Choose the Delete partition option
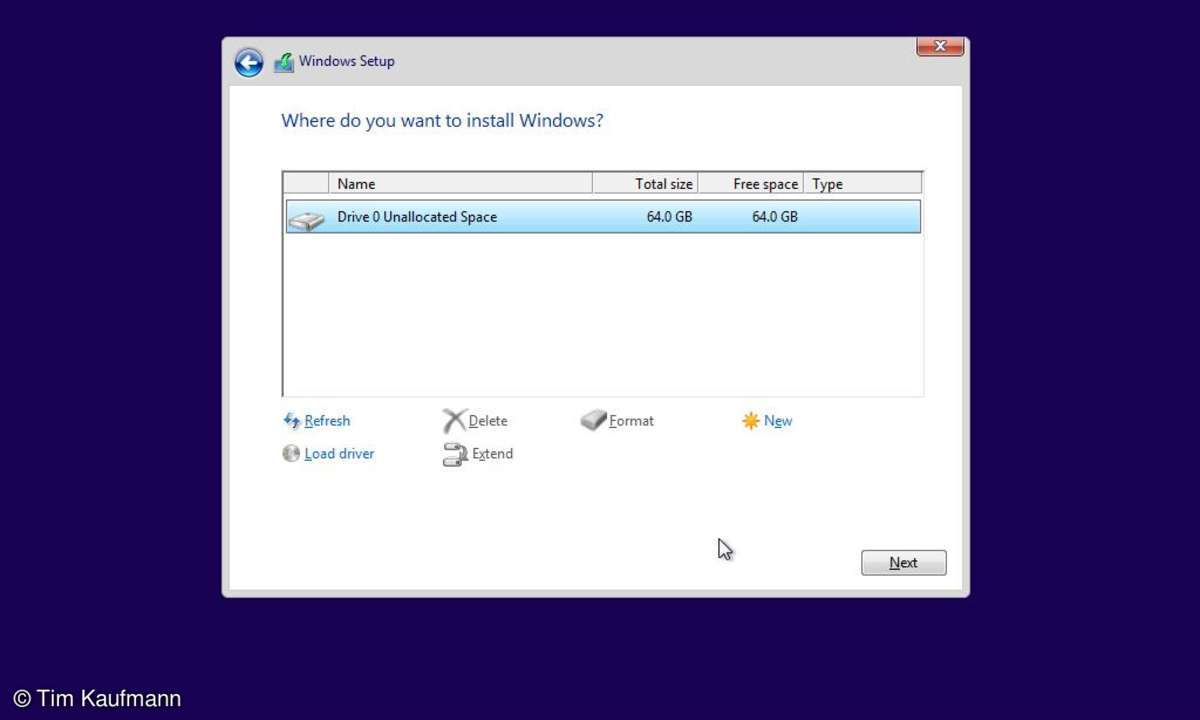Screen dimensions: 1200x720 click(x=488, y=421)
